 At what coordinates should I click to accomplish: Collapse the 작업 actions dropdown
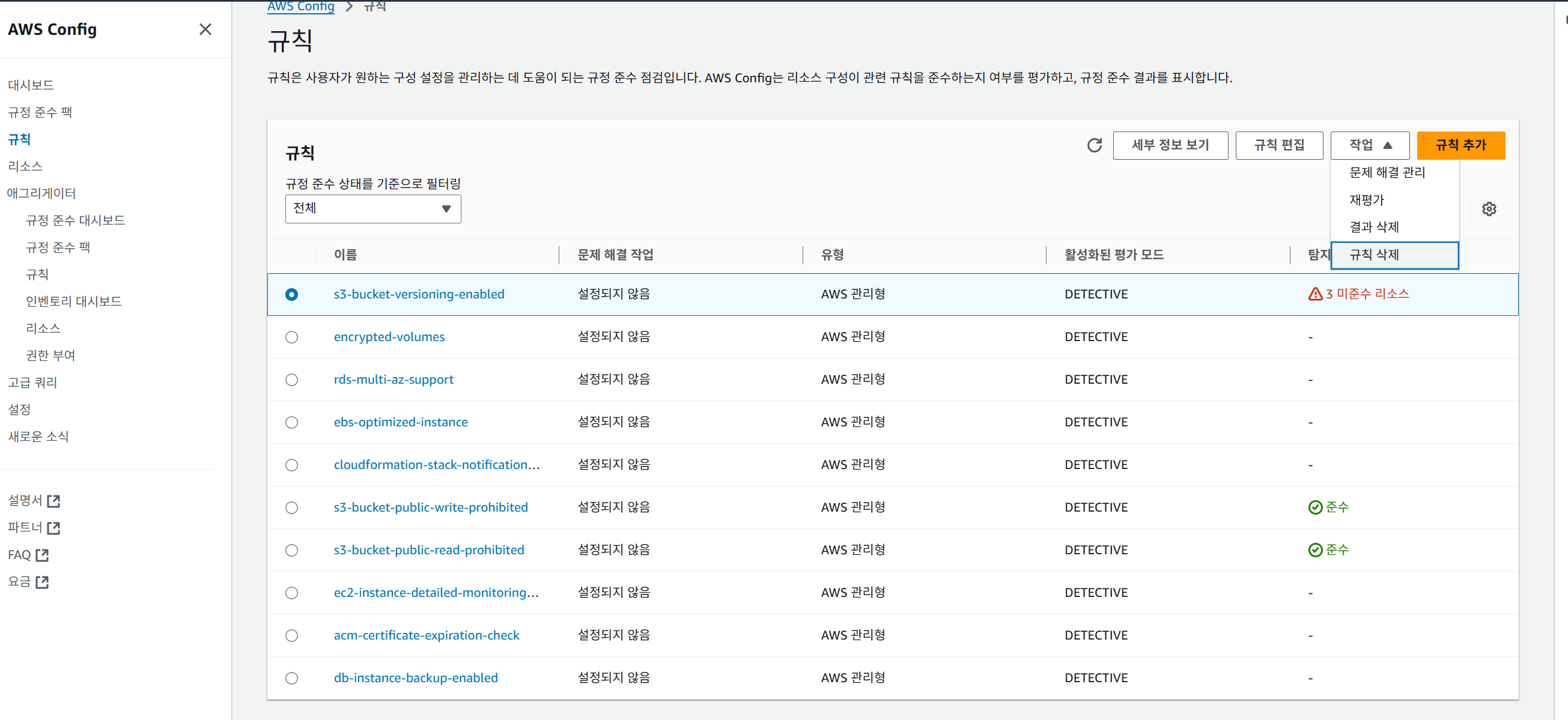click(1370, 145)
